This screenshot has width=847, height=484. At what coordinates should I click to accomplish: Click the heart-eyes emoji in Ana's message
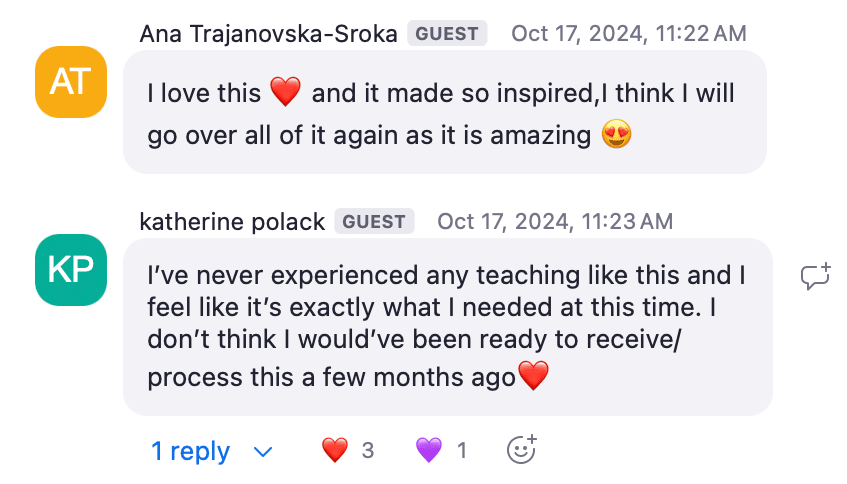[x=617, y=135]
